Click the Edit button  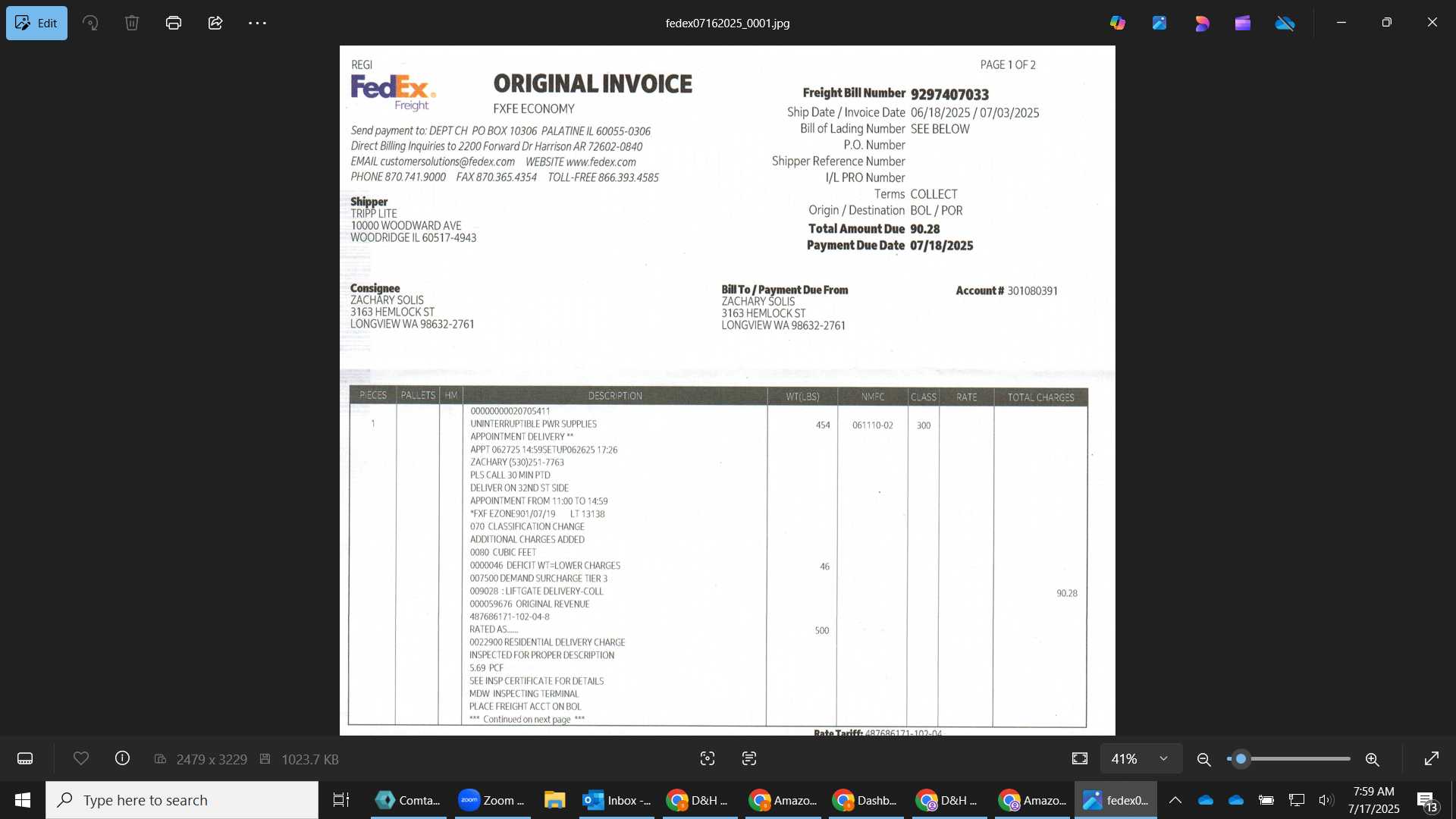click(x=36, y=23)
